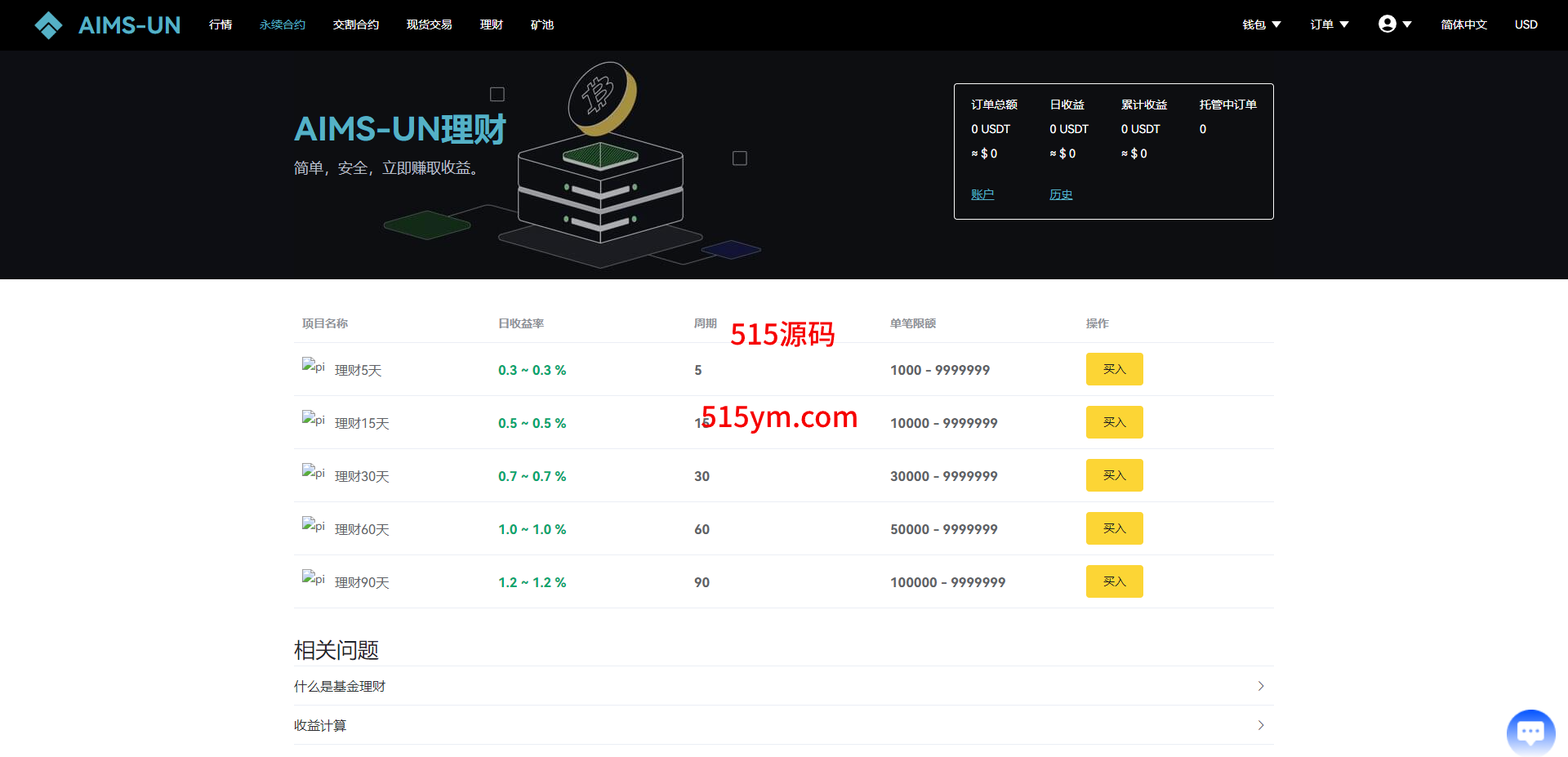
Task: Open the 简体中文 language selector
Action: coord(1463,24)
